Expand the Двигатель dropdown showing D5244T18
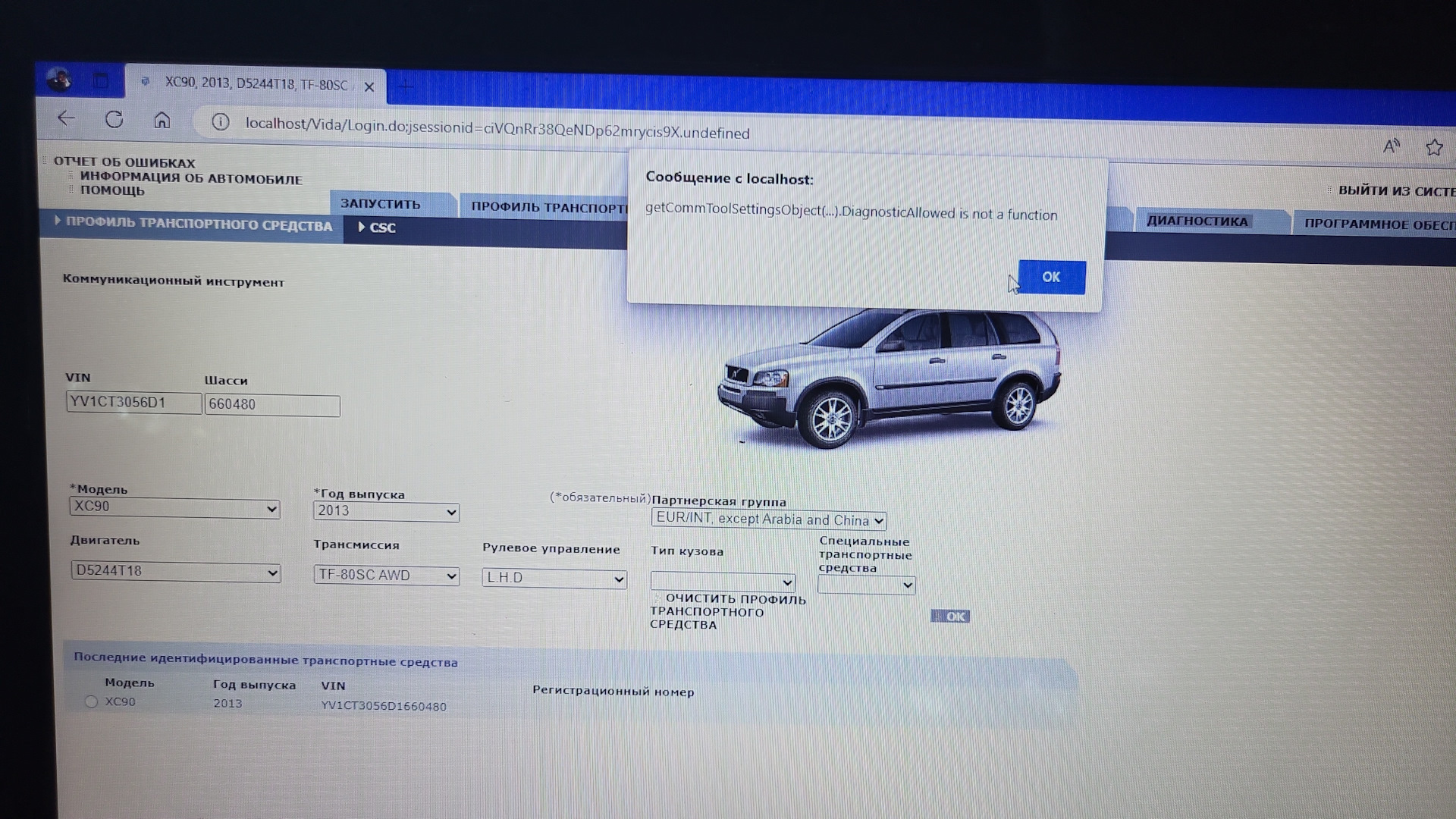This screenshot has height=819, width=1456. [x=175, y=572]
